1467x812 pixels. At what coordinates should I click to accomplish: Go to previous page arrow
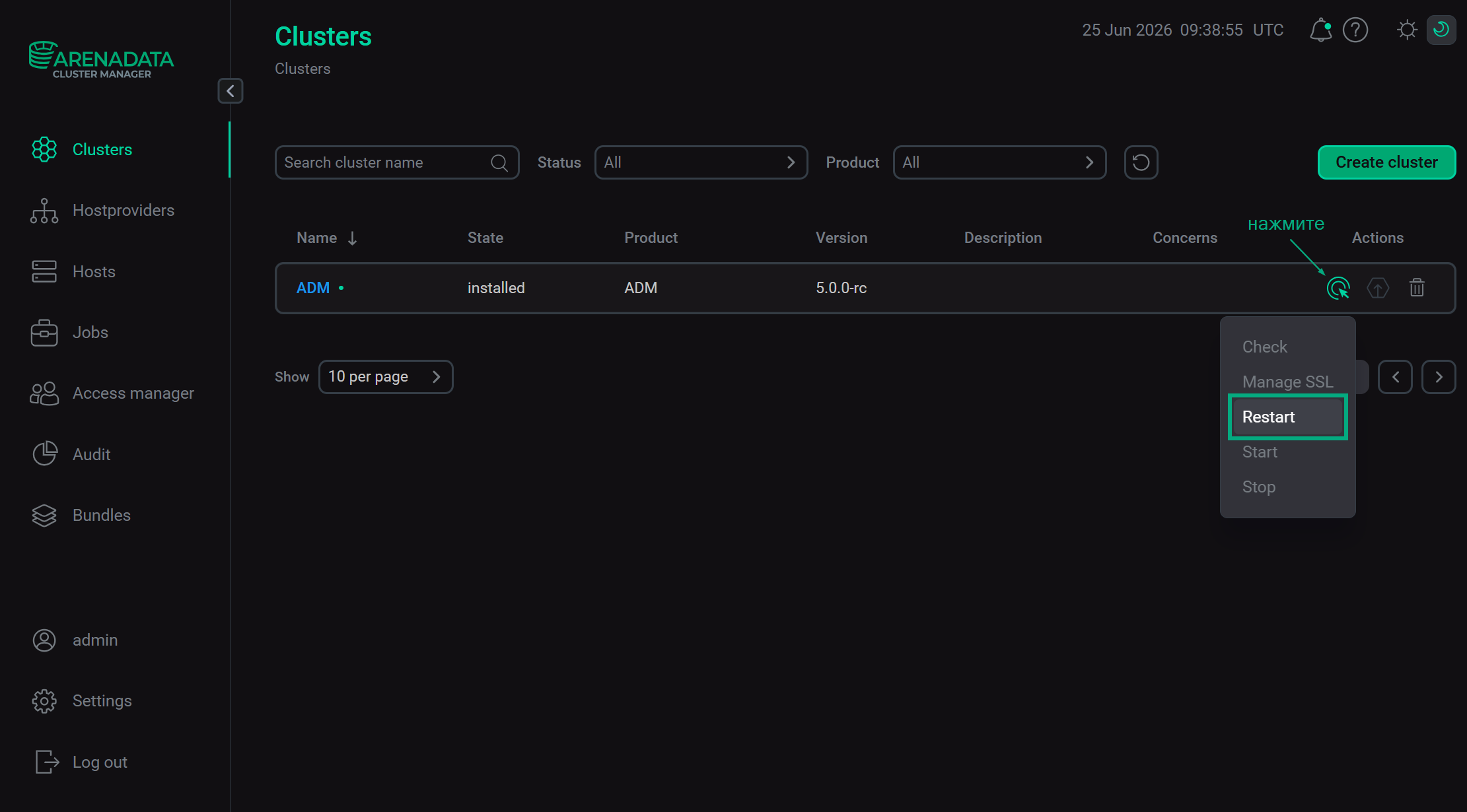pos(1395,377)
